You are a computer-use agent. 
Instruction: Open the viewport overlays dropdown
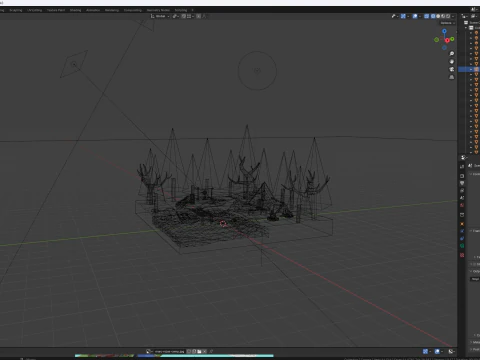click(420, 16)
